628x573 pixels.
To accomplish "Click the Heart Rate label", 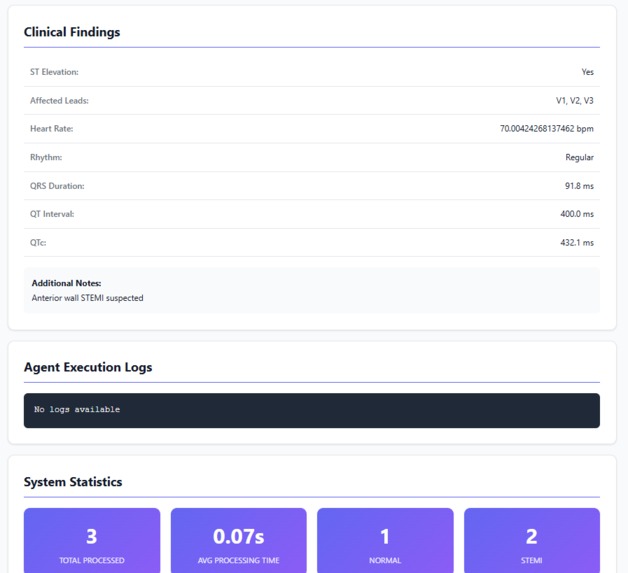I will coord(52,129).
